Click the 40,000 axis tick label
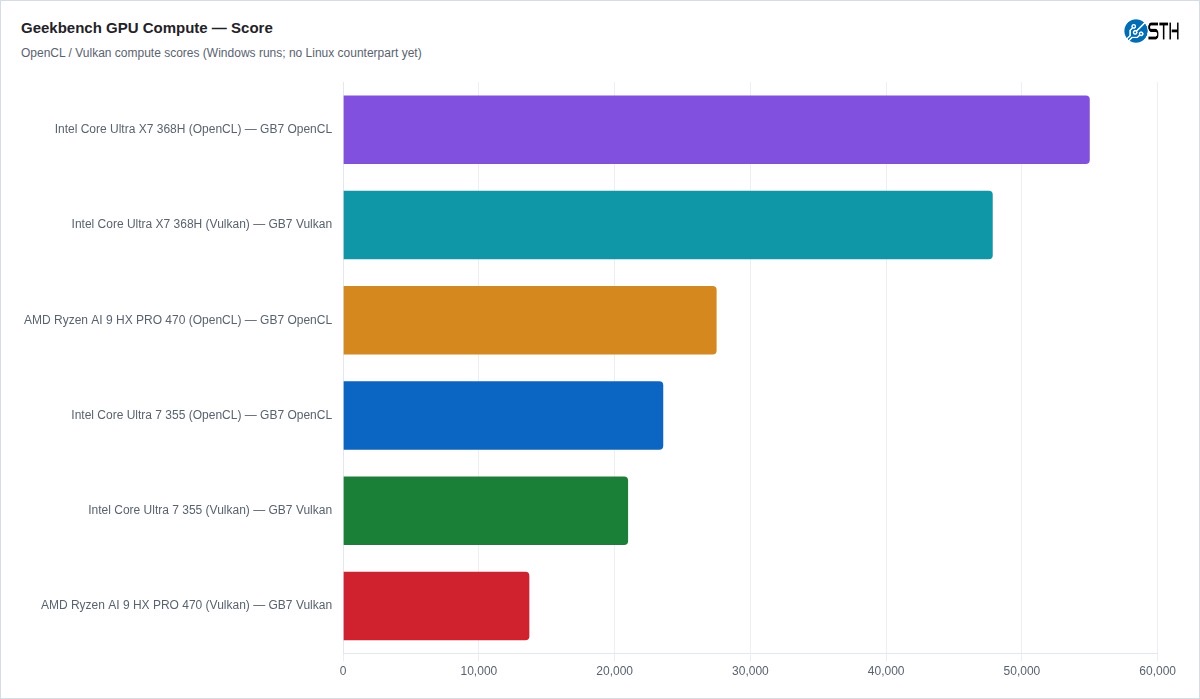The height and width of the screenshot is (699, 1200). 886,671
